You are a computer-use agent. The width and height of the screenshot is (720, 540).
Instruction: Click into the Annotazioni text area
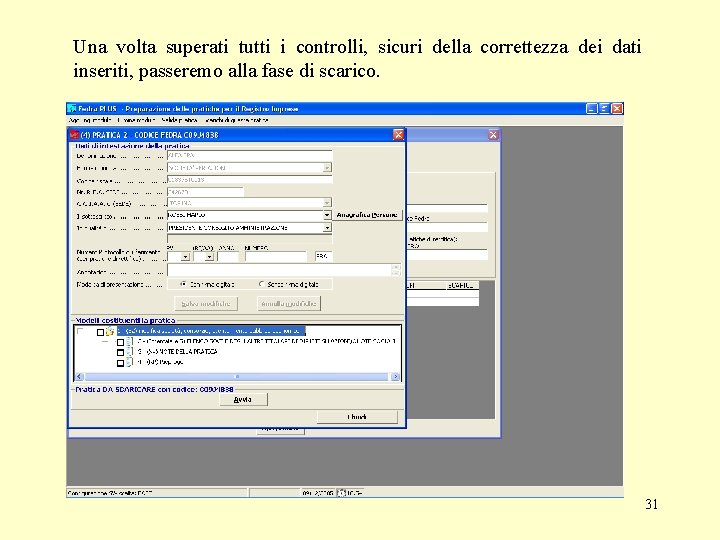[x=279, y=270]
